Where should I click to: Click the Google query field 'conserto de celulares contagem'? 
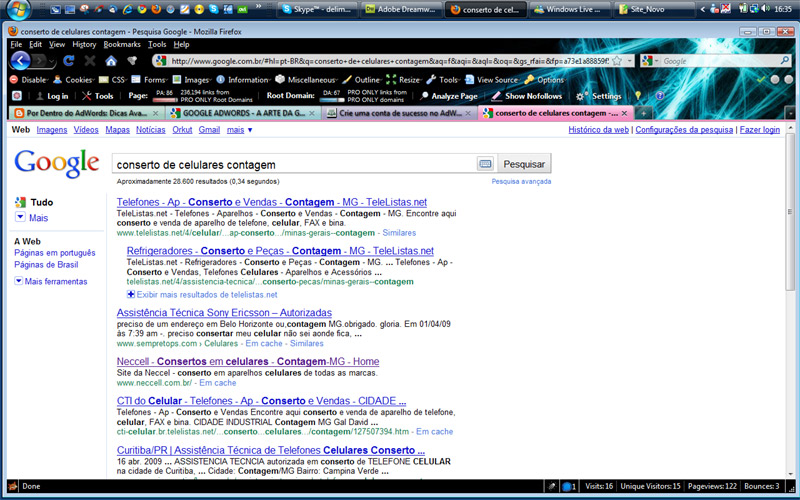pyautogui.click(x=295, y=164)
